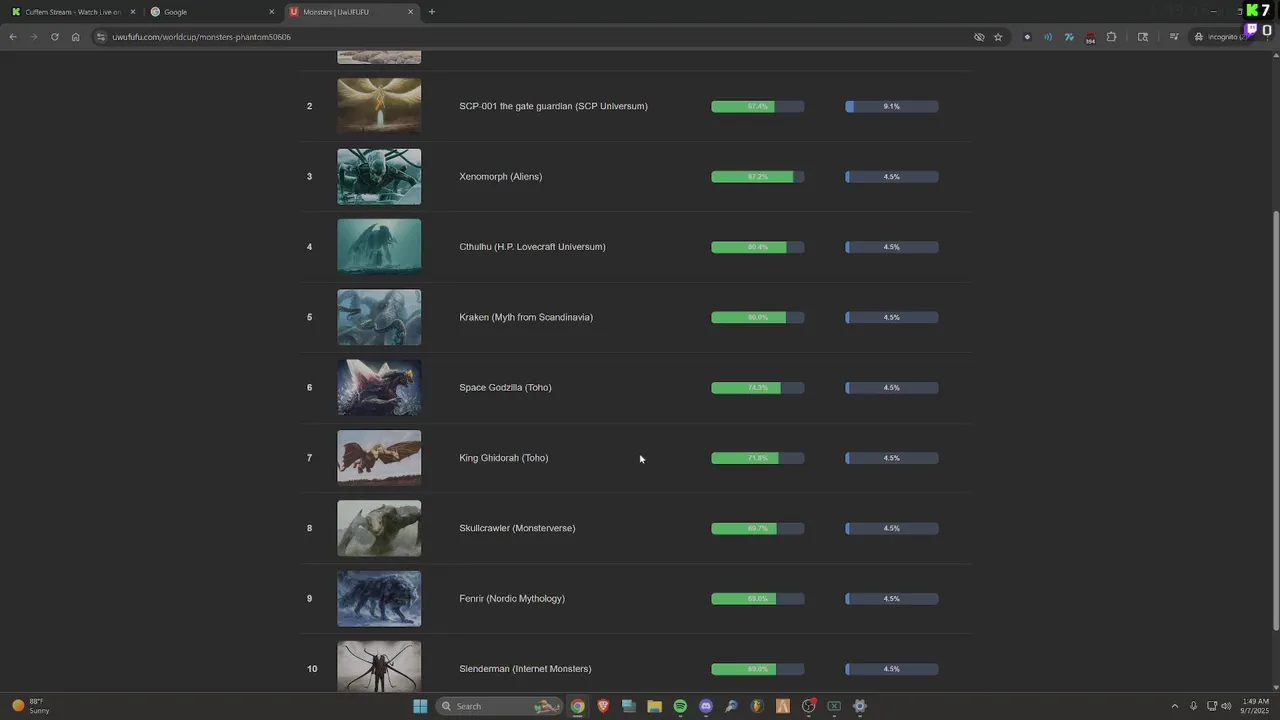Screen dimensions: 1280x720
Task: Click the taskbar Search box
Action: pyautogui.click(x=500, y=706)
